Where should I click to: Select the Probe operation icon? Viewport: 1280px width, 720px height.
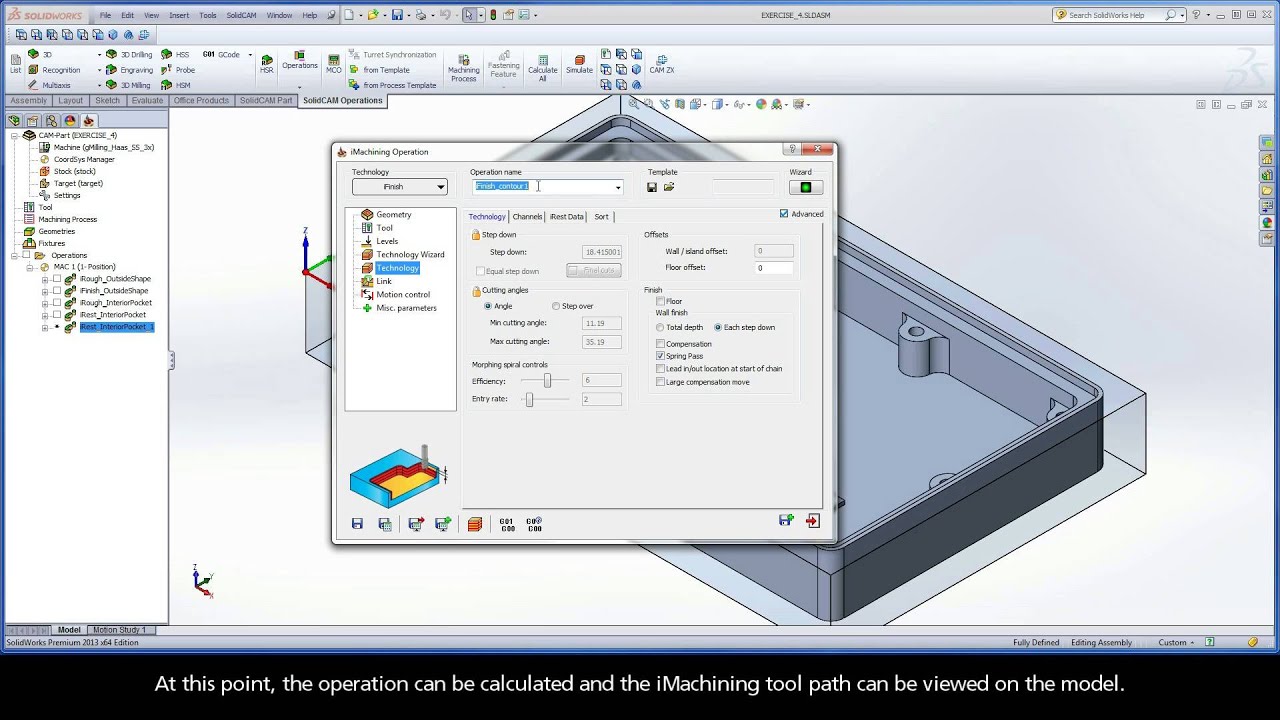(167, 70)
